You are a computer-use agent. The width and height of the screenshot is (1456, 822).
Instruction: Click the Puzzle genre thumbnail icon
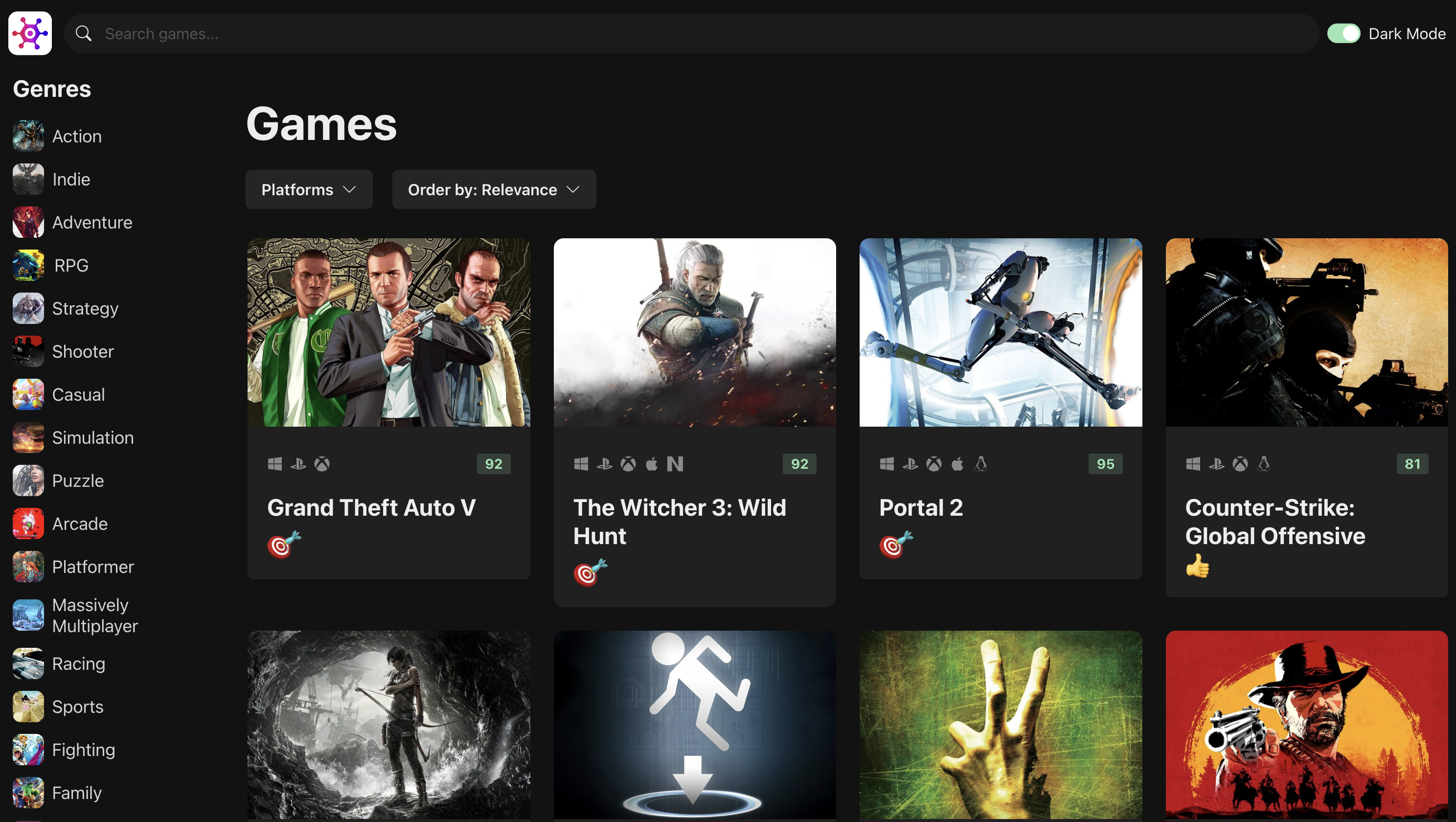[x=28, y=480]
